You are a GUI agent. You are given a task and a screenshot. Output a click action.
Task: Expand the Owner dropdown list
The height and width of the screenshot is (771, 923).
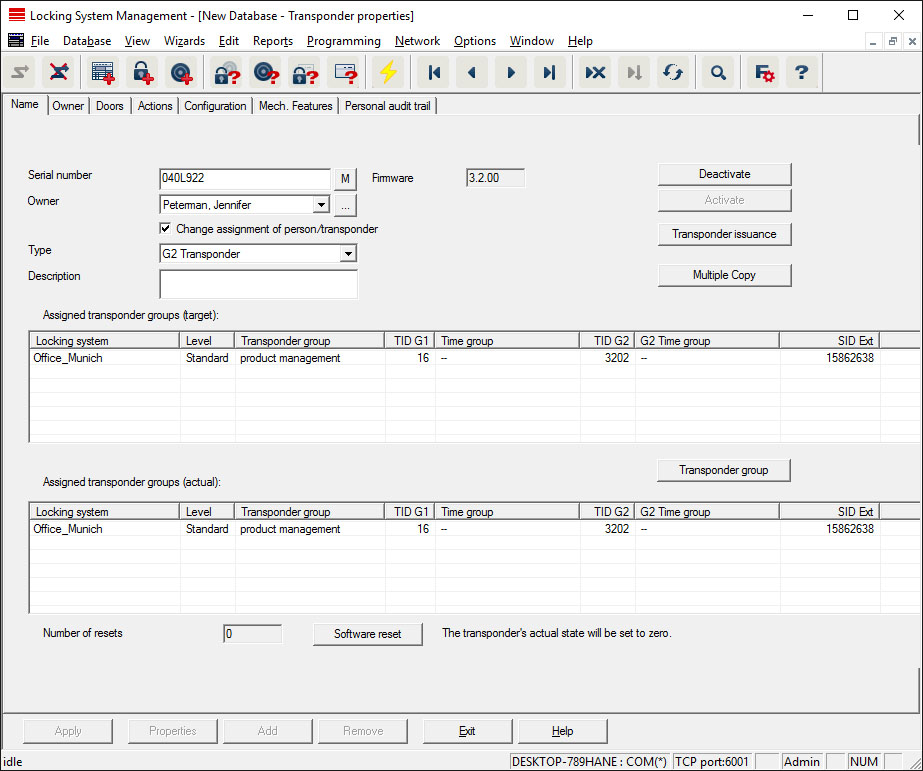click(320, 205)
